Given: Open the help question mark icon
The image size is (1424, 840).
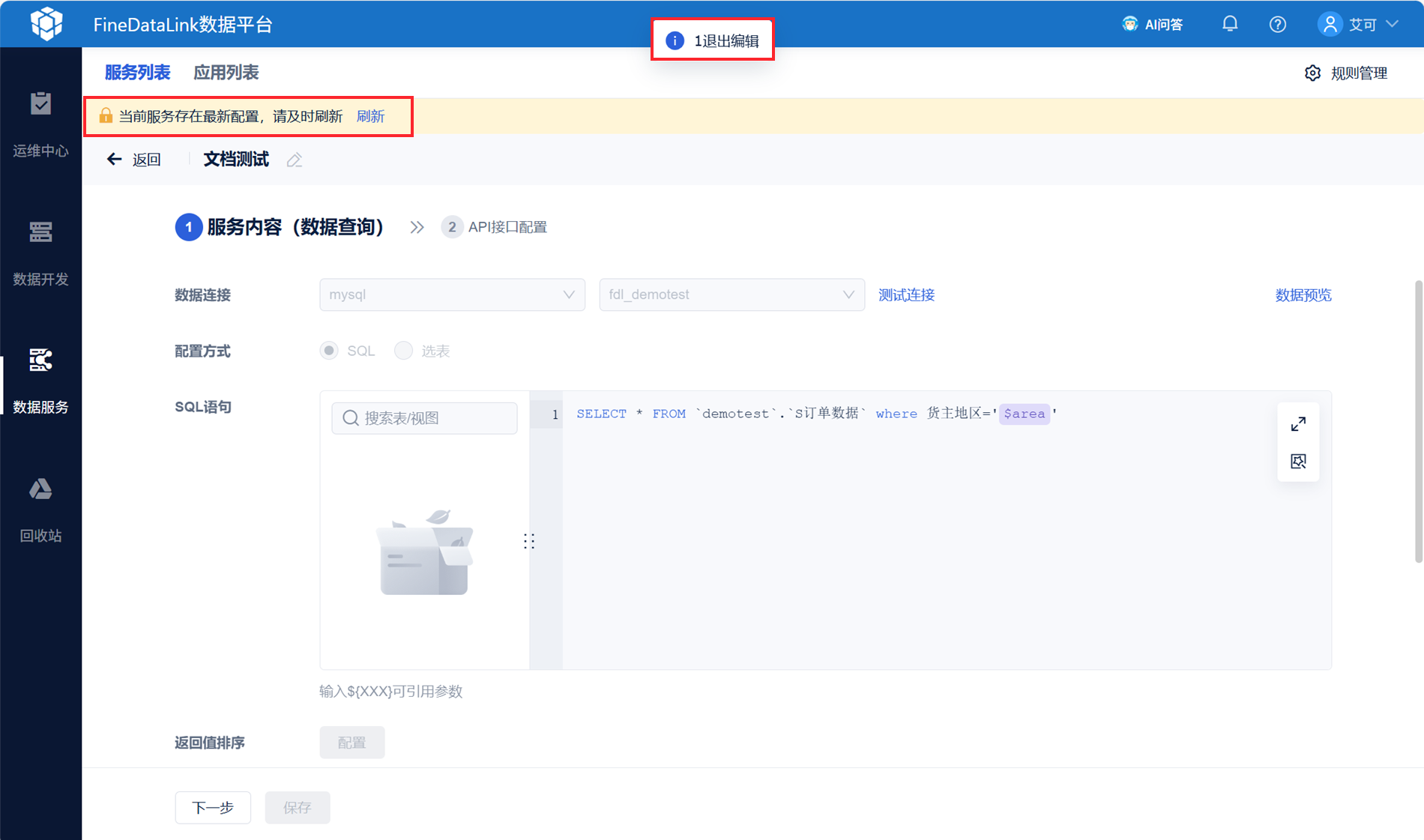Looking at the screenshot, I should click(x=1278, y=24).
